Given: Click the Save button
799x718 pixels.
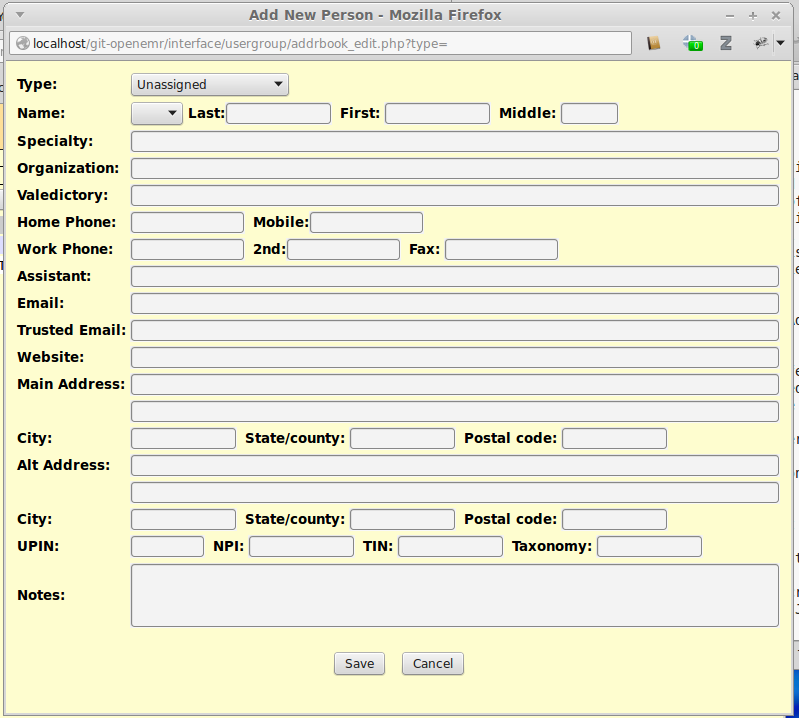Looking at the screenshot, I should 359,663.
